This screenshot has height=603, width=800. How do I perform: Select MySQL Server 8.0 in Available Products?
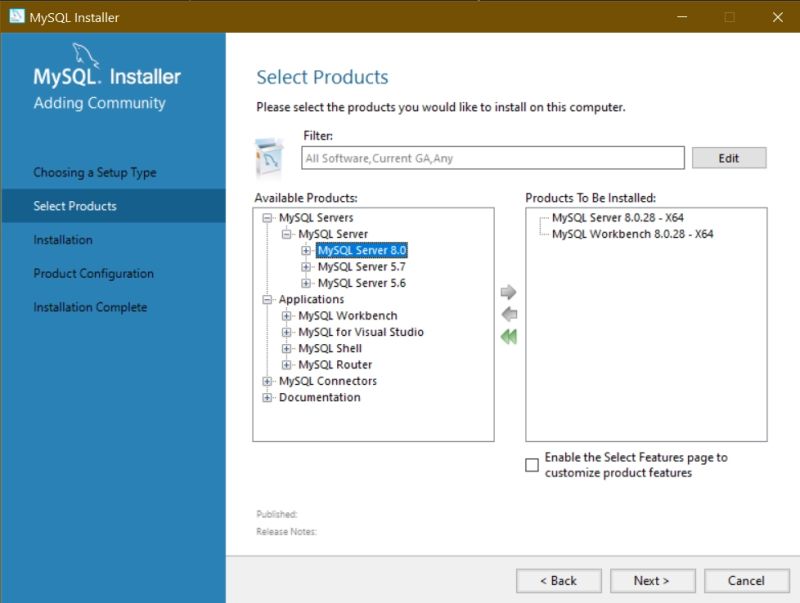tap(362, 250)
